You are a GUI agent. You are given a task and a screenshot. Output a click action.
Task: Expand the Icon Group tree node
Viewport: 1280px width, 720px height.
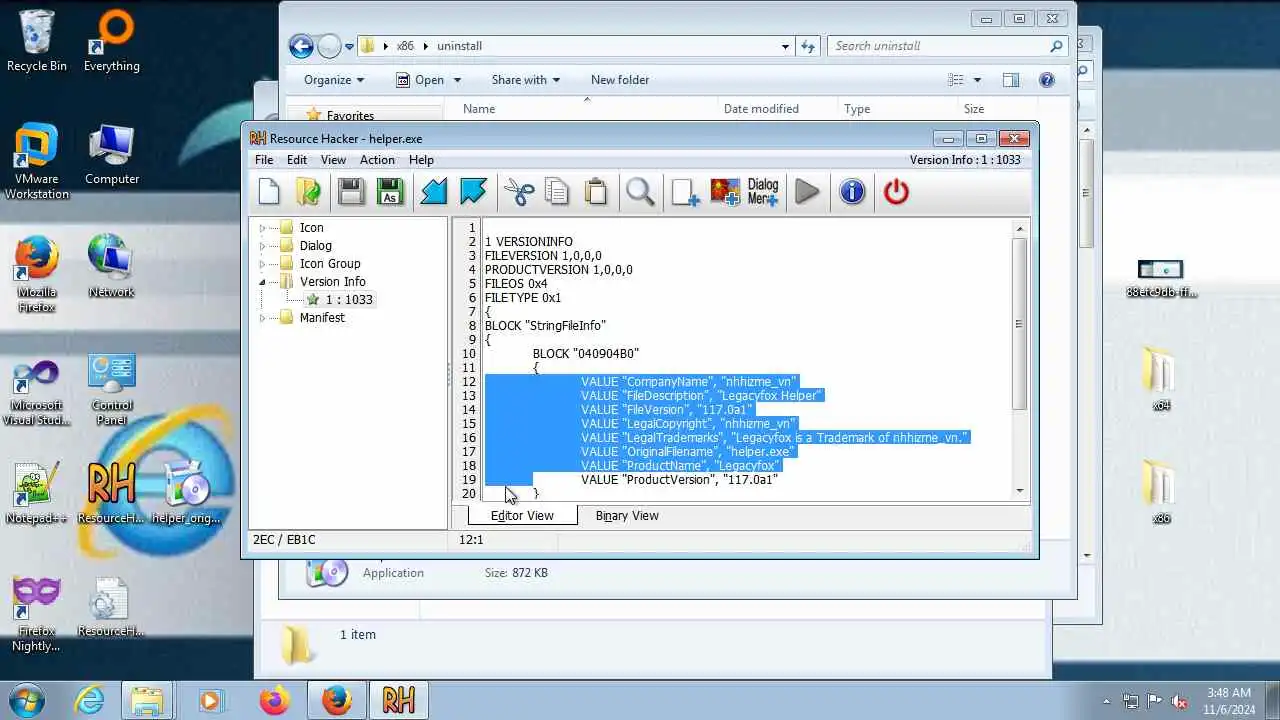coord(263,264)
